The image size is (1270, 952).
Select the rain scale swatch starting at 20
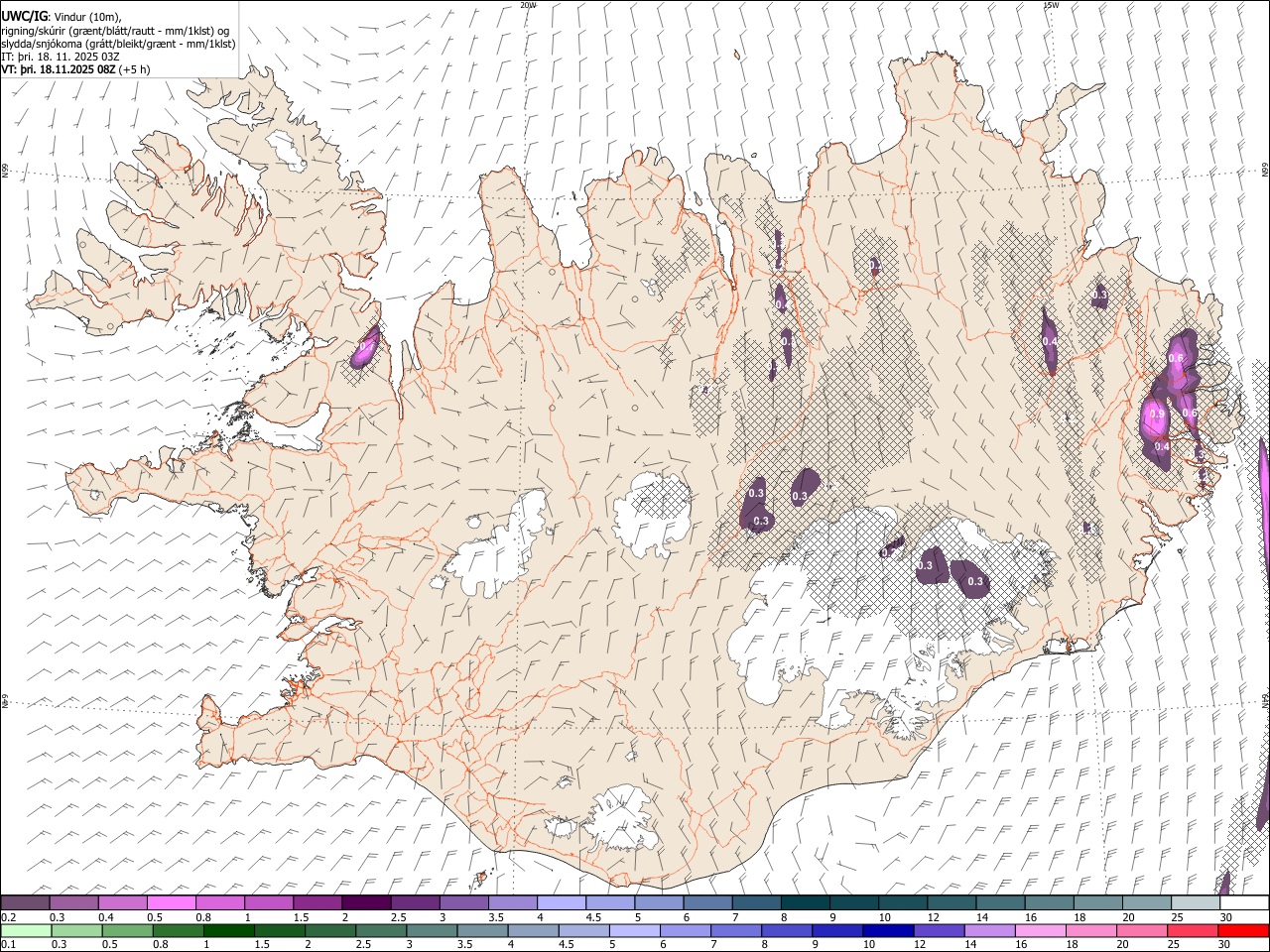coord(1143,930)
